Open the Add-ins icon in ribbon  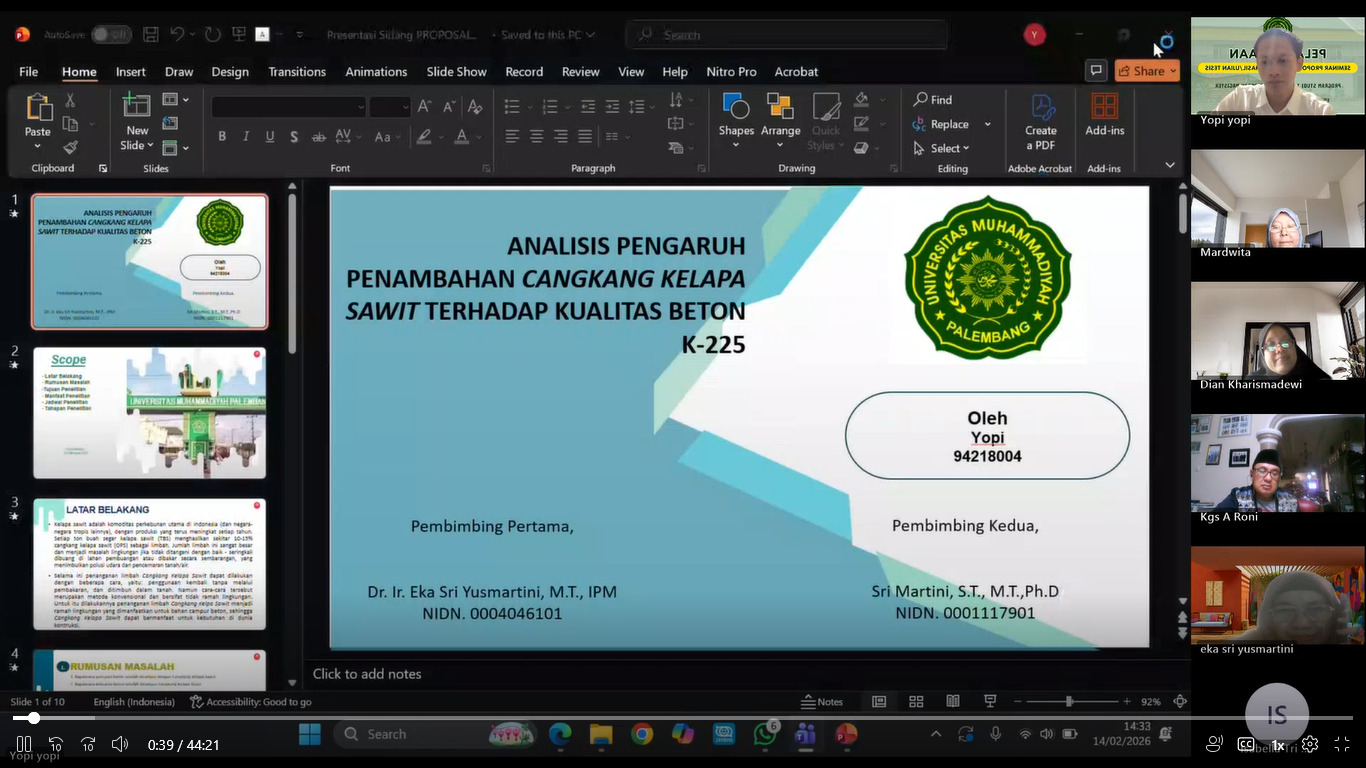pos(1104,116)
